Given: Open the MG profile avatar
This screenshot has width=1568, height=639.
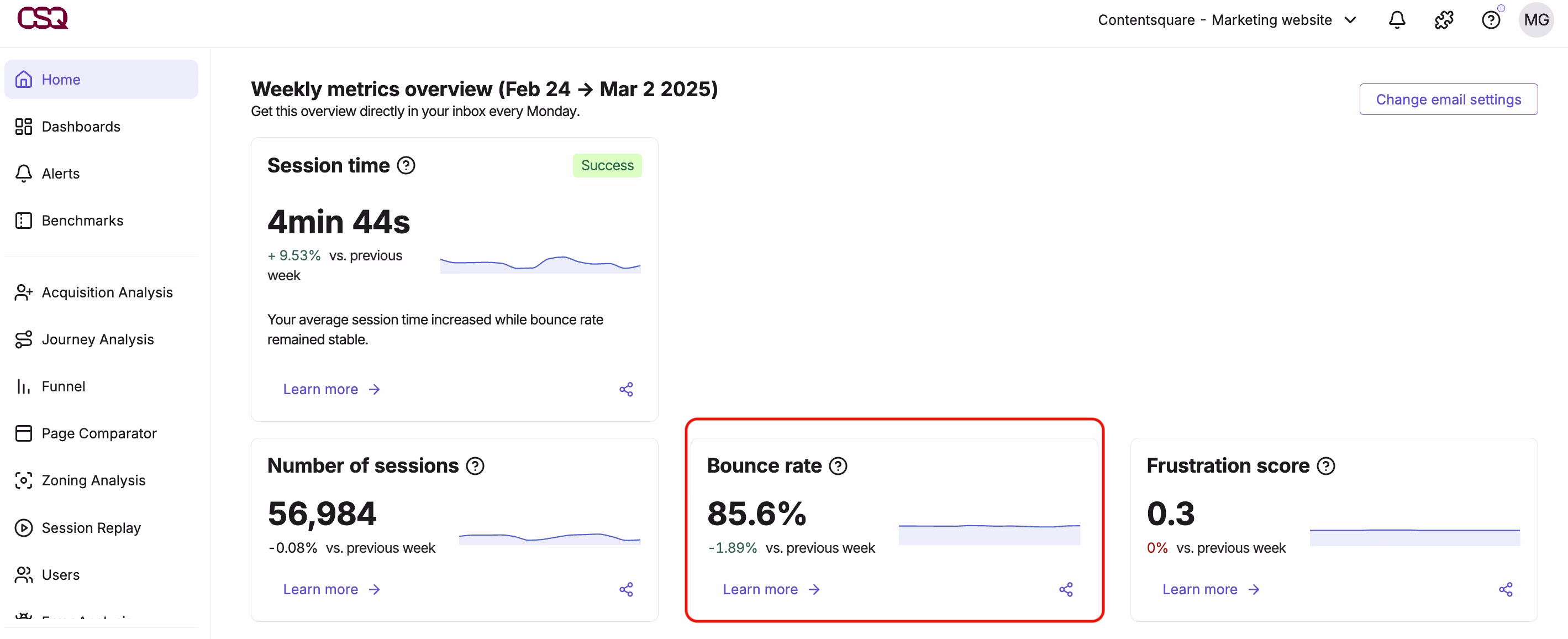Looking at the screenshot, I should point(1537,19).
